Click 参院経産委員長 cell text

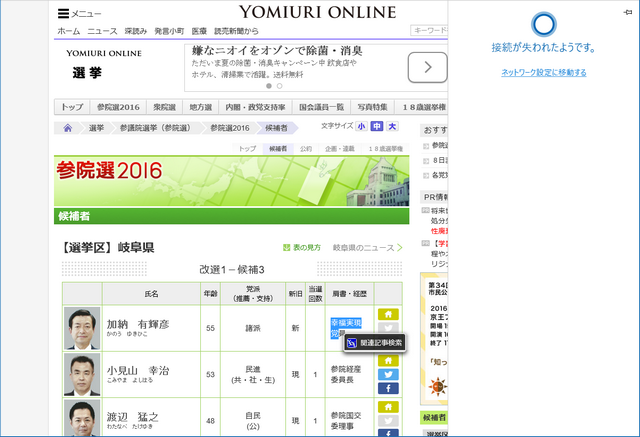tap(346, 375)
